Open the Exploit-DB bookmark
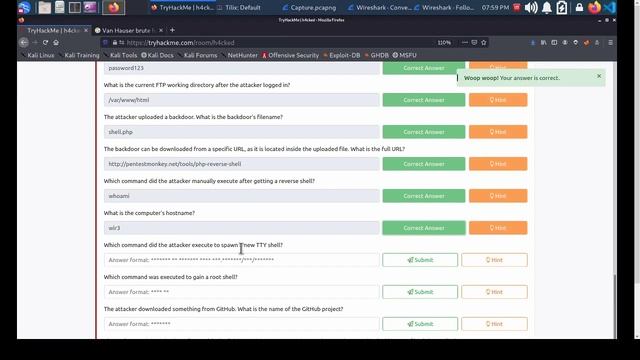640x360 pixels. [342, 55]
